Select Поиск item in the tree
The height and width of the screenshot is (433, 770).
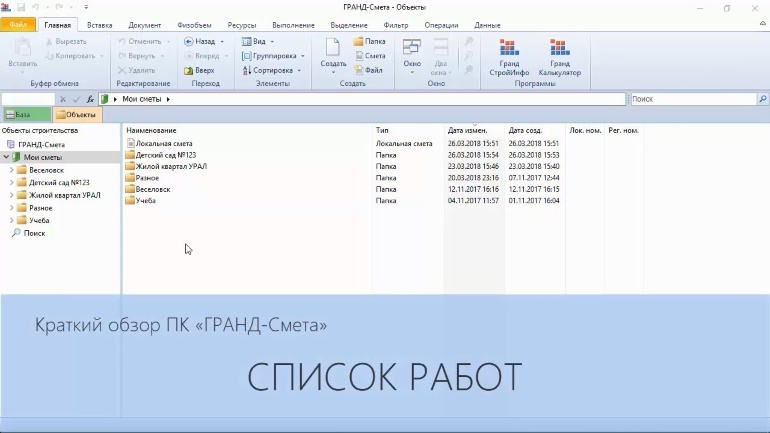34,233
